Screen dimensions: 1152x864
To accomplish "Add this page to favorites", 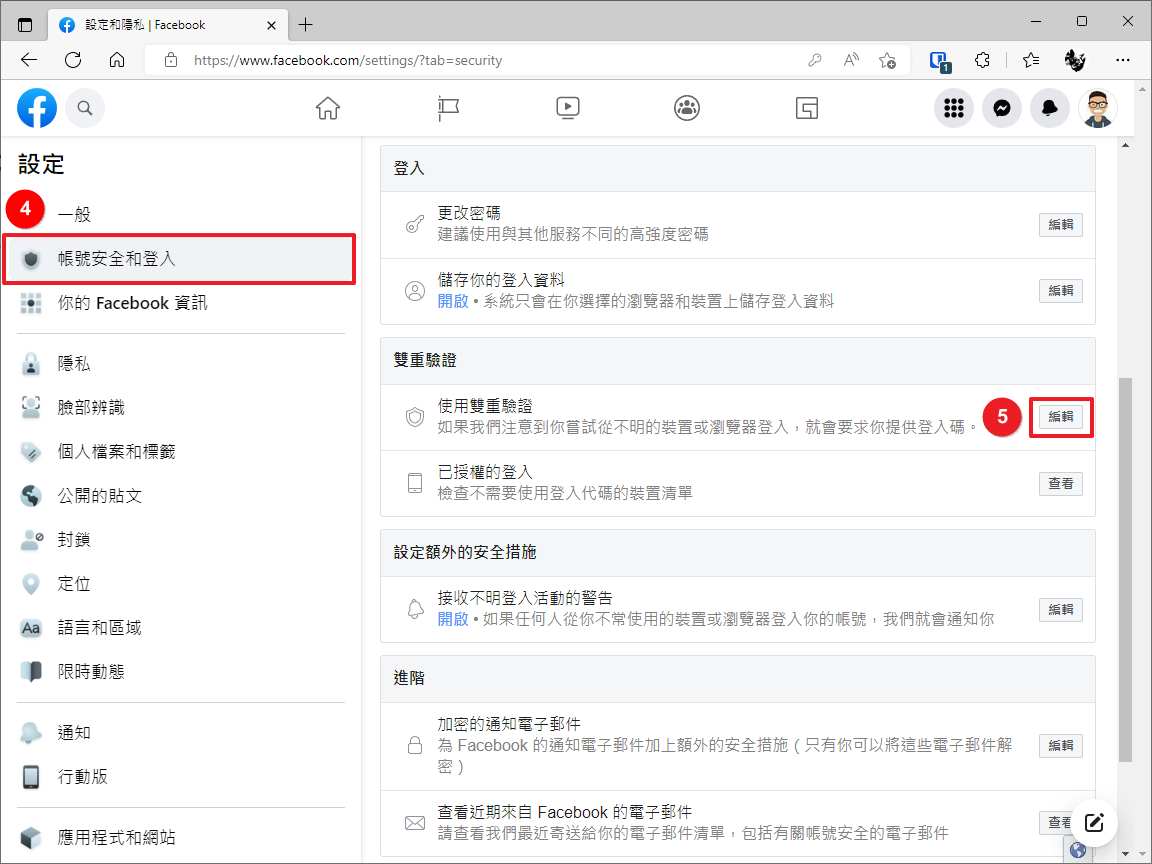I will (x=888, y=60).
